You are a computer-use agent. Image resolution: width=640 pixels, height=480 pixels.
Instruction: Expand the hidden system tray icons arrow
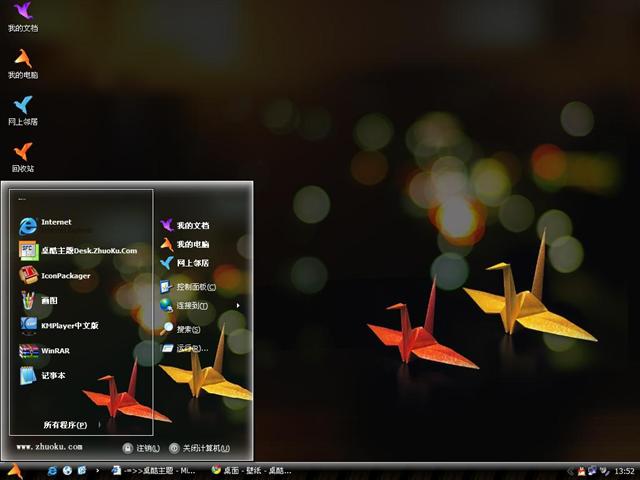tap(571, 471)
